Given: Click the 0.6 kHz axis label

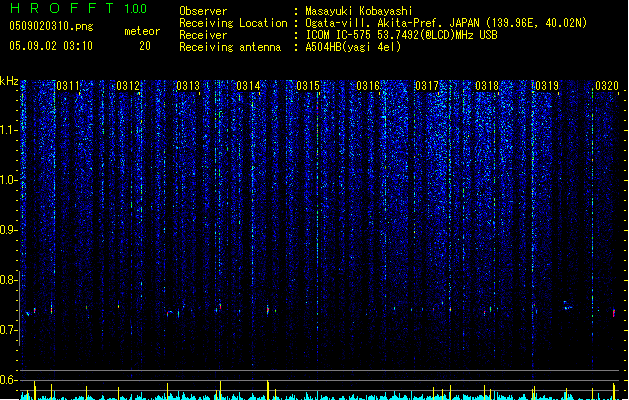Looking at the screenshot, I should click(x=8, y=380).
